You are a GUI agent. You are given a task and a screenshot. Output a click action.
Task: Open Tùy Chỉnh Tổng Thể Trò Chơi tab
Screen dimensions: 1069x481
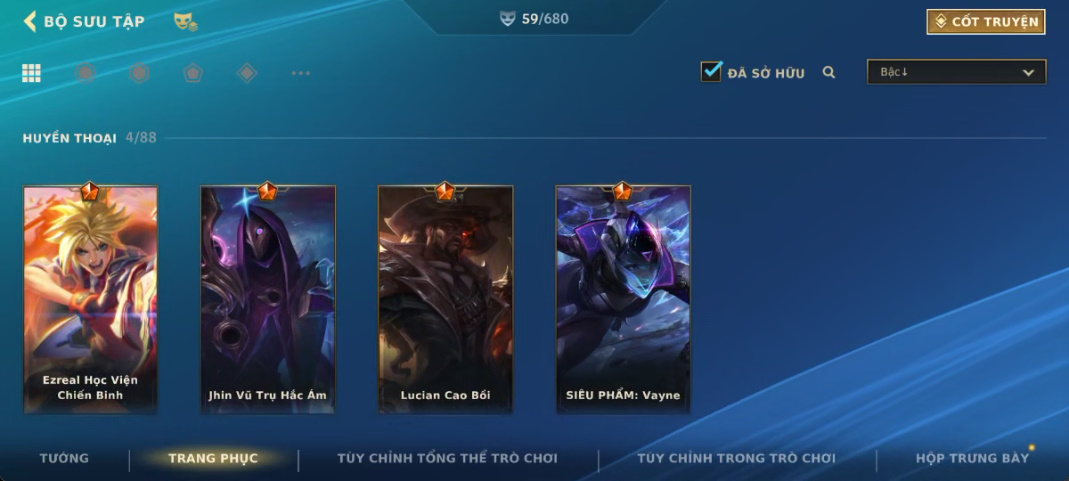[x=447, y=459]
